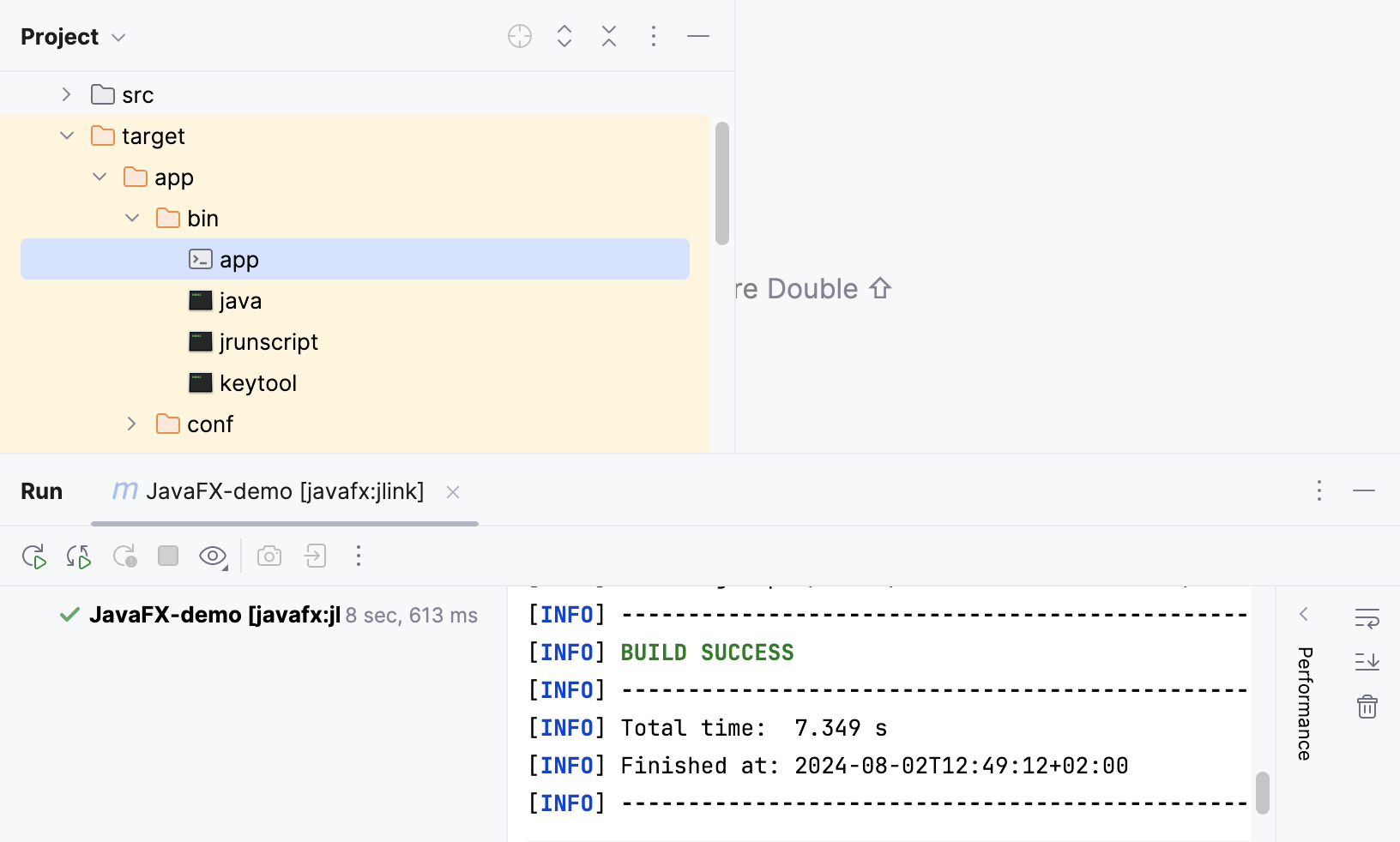The image size is (1400, 842).
Task: Rerun the JavaFX-demo Maven build
Action: 34,556
